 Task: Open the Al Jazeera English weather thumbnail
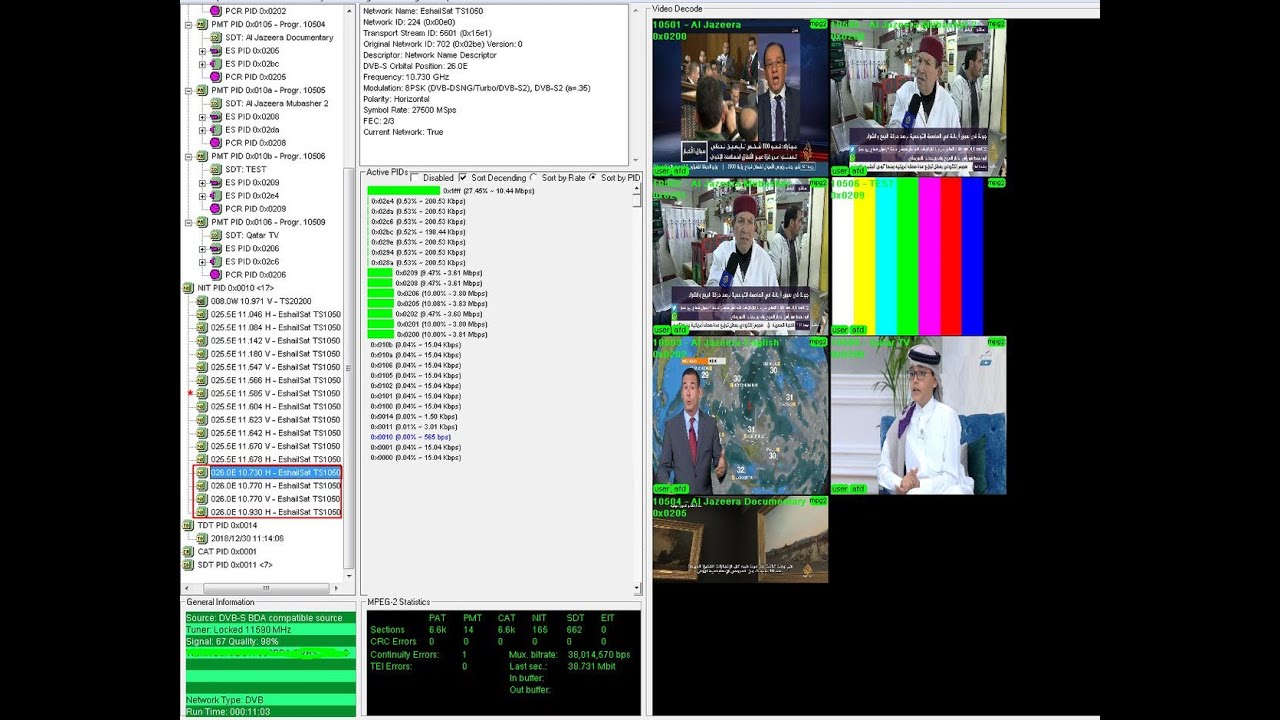(x=740, y=415)
